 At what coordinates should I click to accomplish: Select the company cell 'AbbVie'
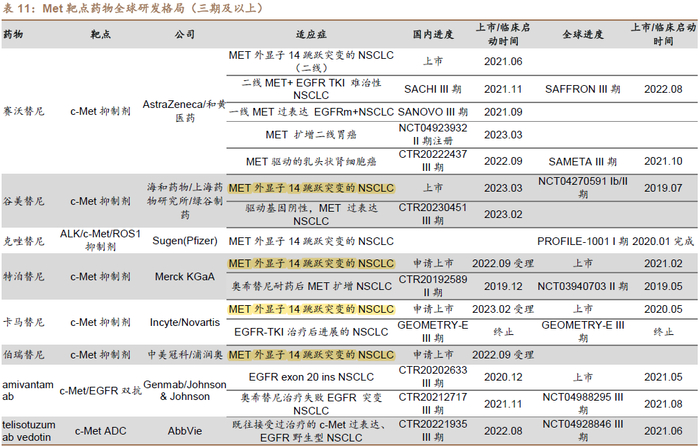click(185, 431)
